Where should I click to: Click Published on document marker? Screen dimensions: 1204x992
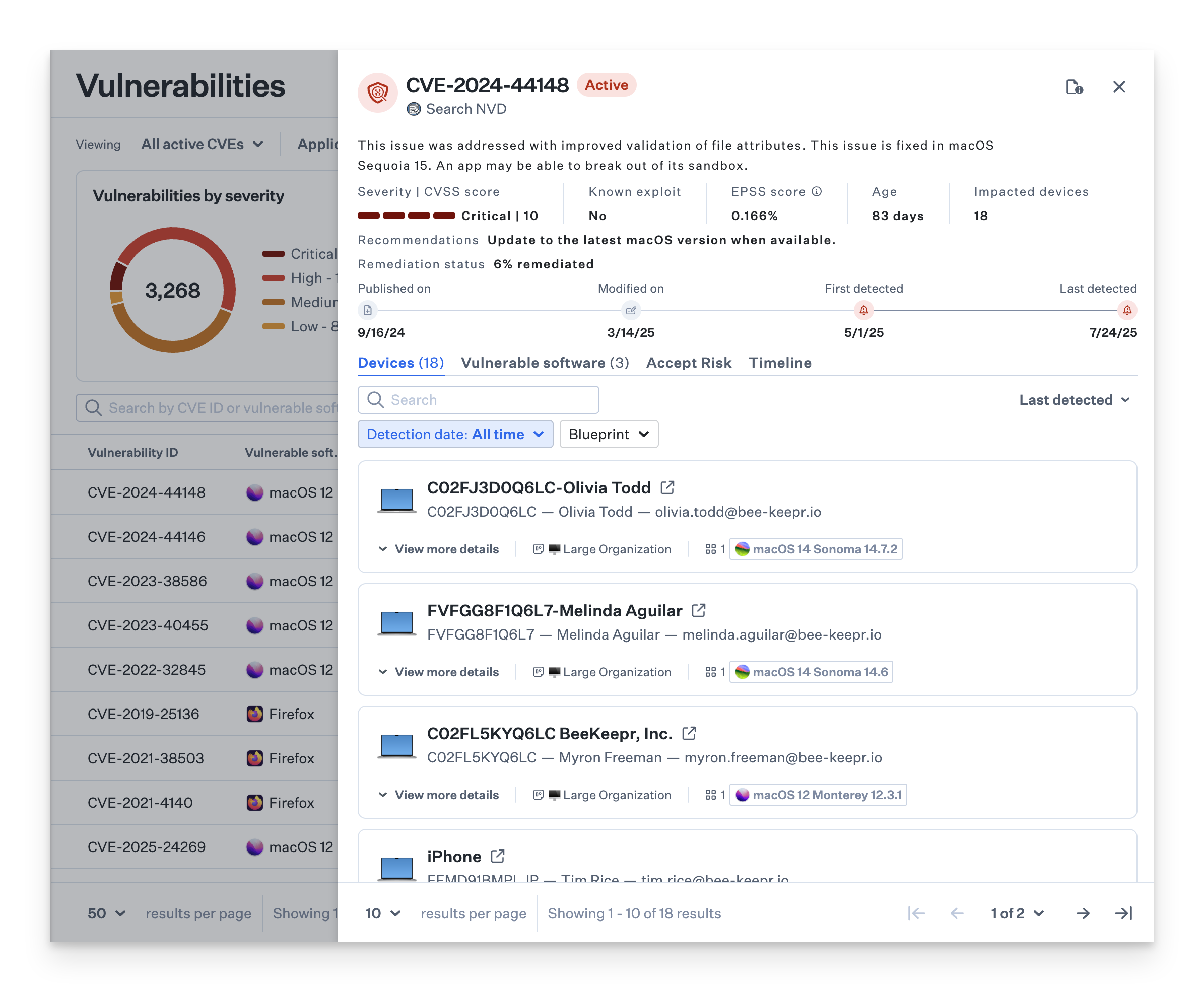[368, 310]
